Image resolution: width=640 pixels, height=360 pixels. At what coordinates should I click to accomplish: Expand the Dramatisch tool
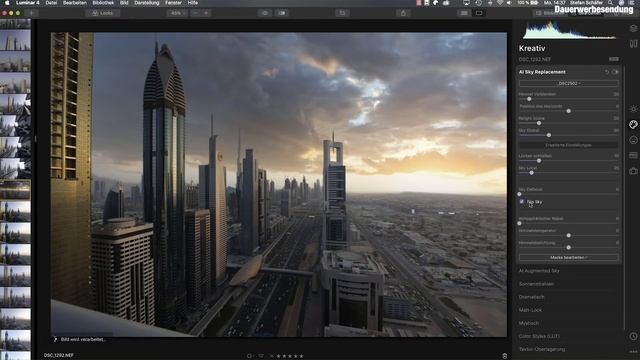(x=531, y=297)
